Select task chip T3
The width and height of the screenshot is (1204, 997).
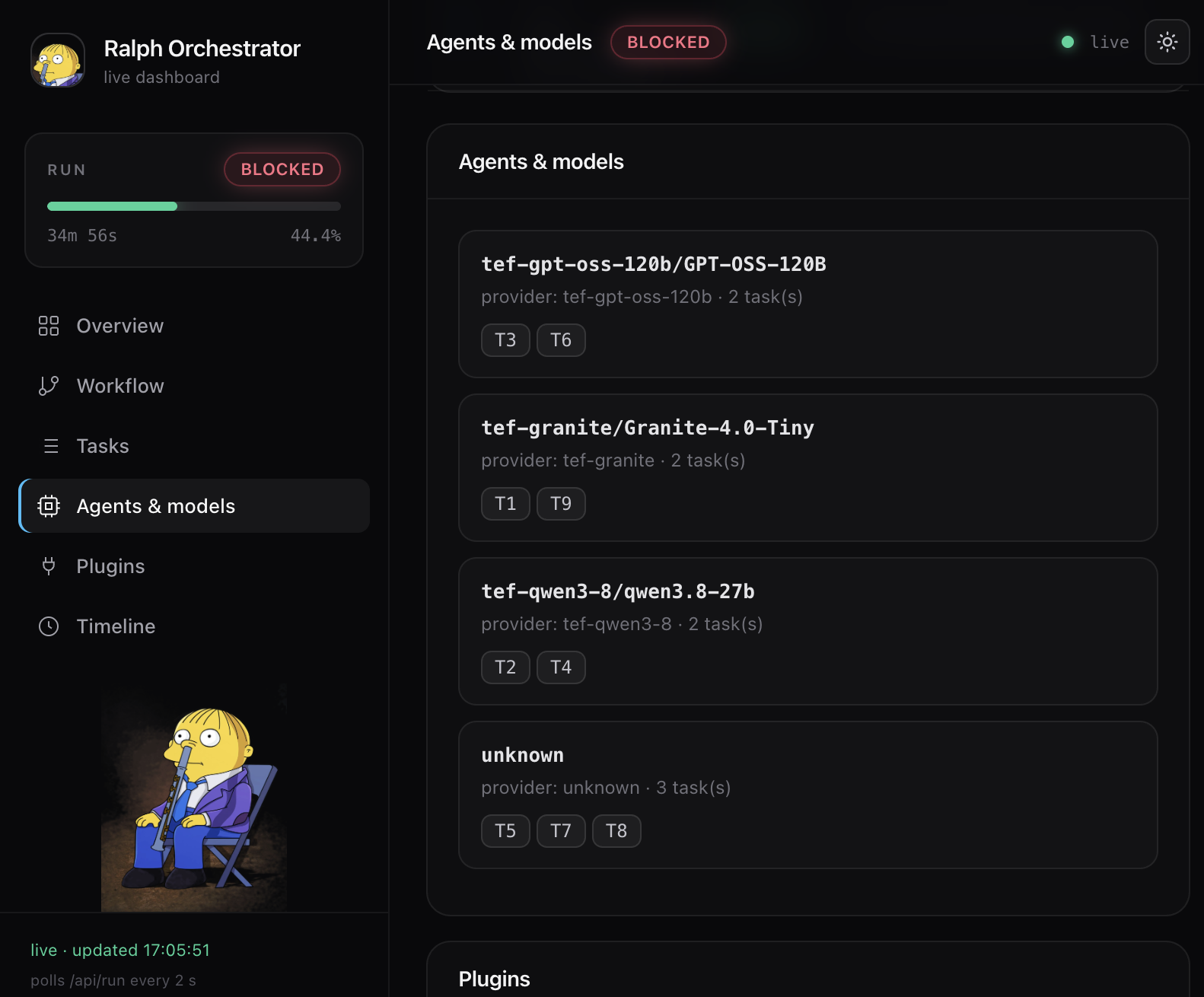tap(505, 340)
